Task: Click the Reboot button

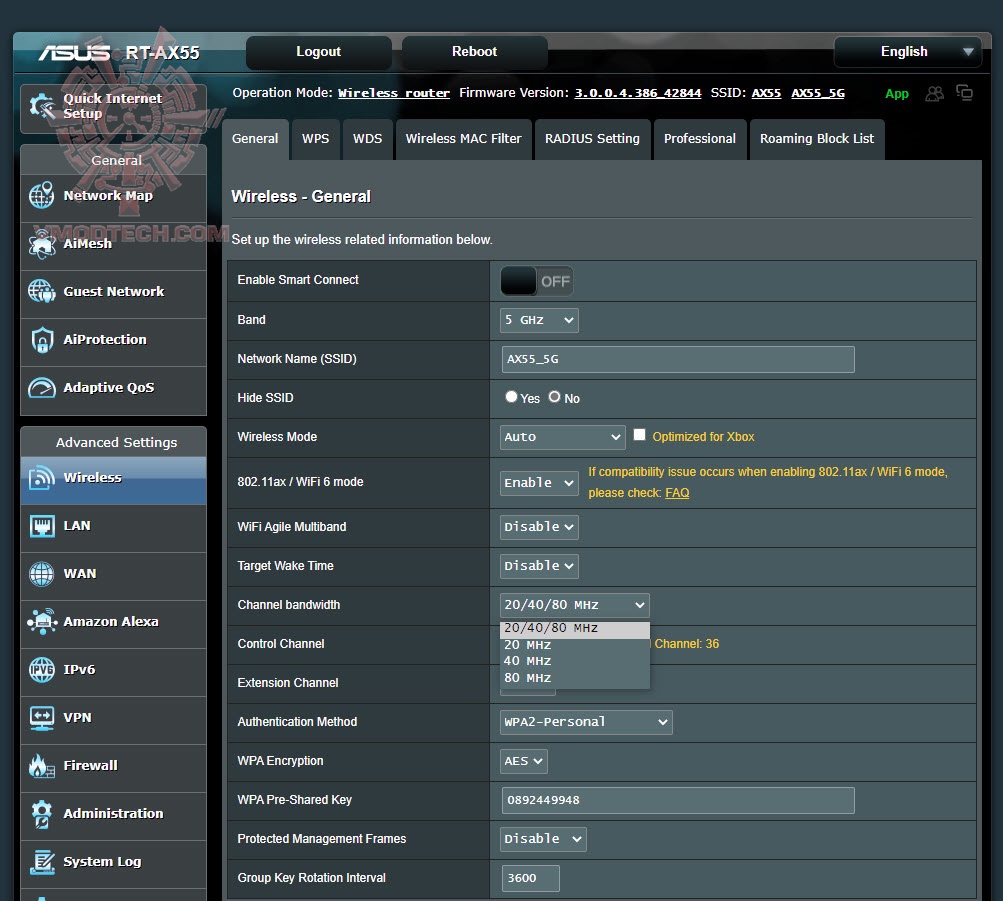Action: coord(474,52)
